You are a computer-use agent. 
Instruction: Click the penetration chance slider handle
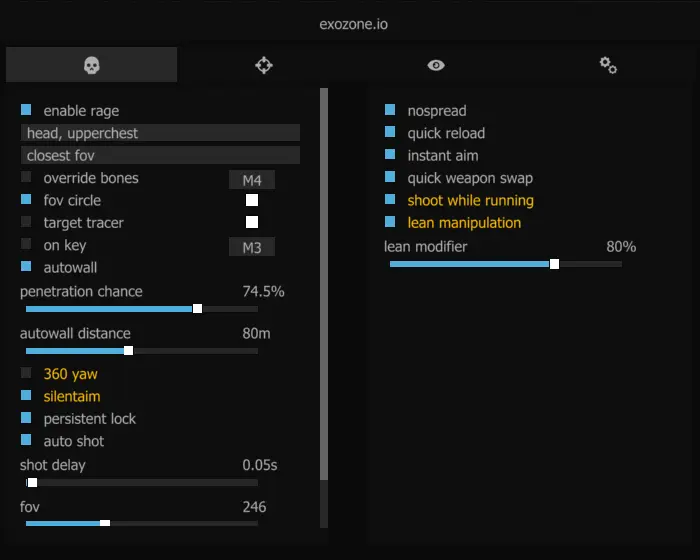tap(197, 309)
